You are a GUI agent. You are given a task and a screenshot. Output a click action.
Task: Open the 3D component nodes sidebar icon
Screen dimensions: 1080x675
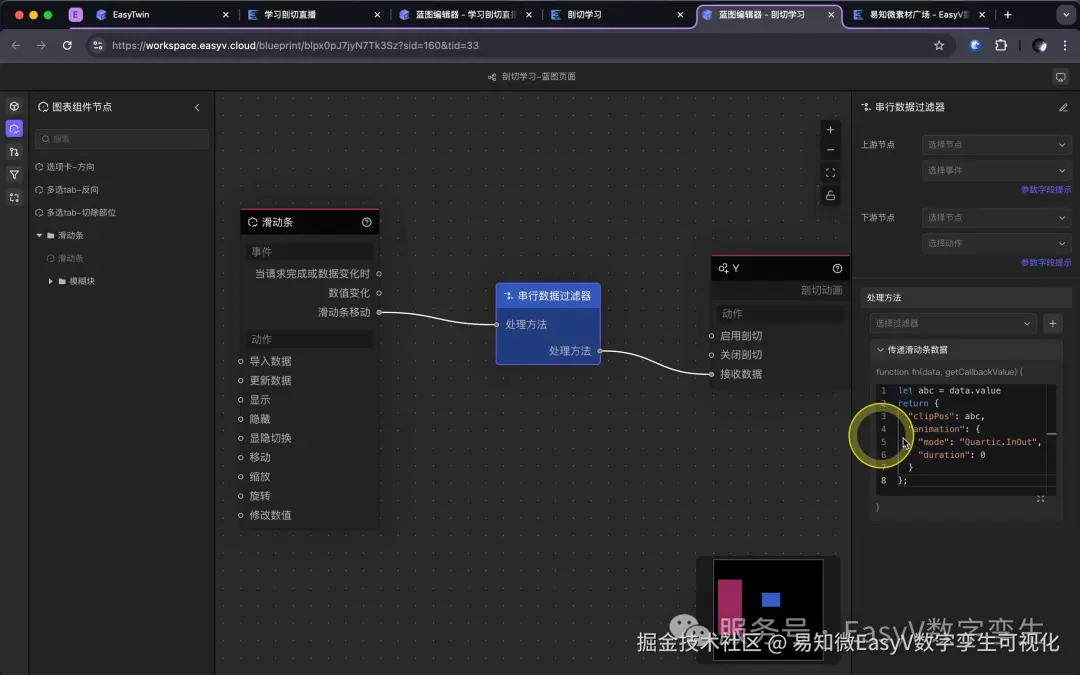coord(14,106)
